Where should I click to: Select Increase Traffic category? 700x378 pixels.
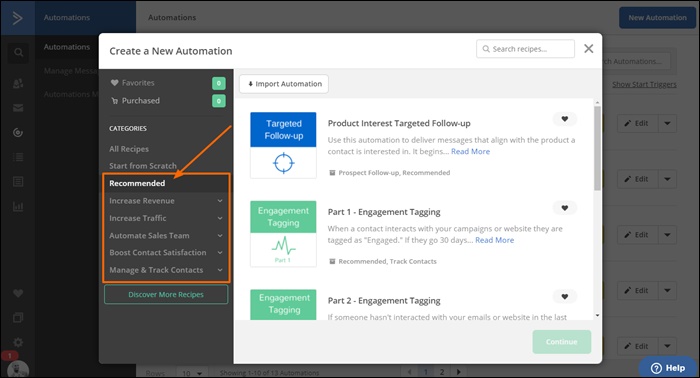point(138,218)
